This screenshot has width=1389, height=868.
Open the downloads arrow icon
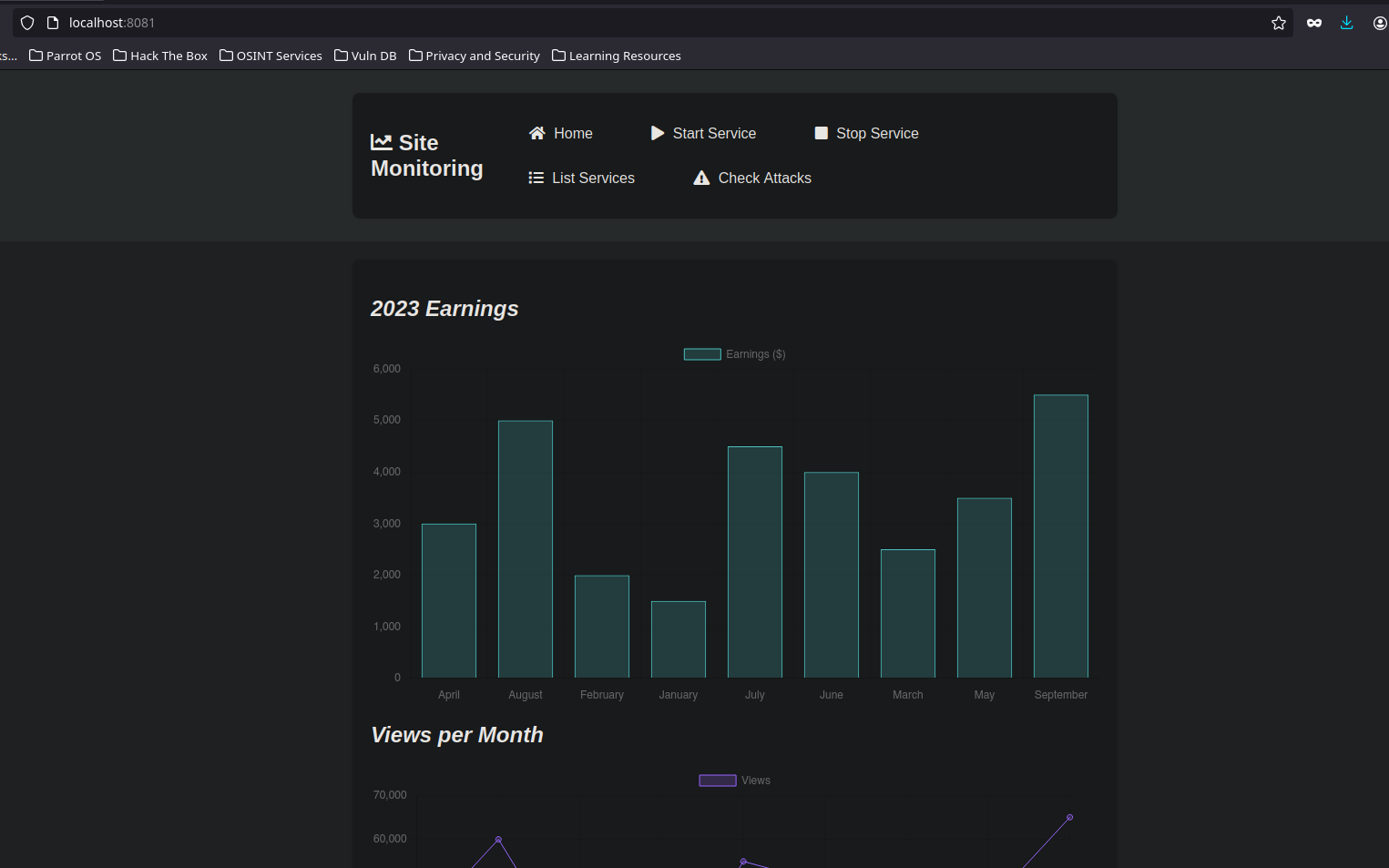click(1346, 23)
